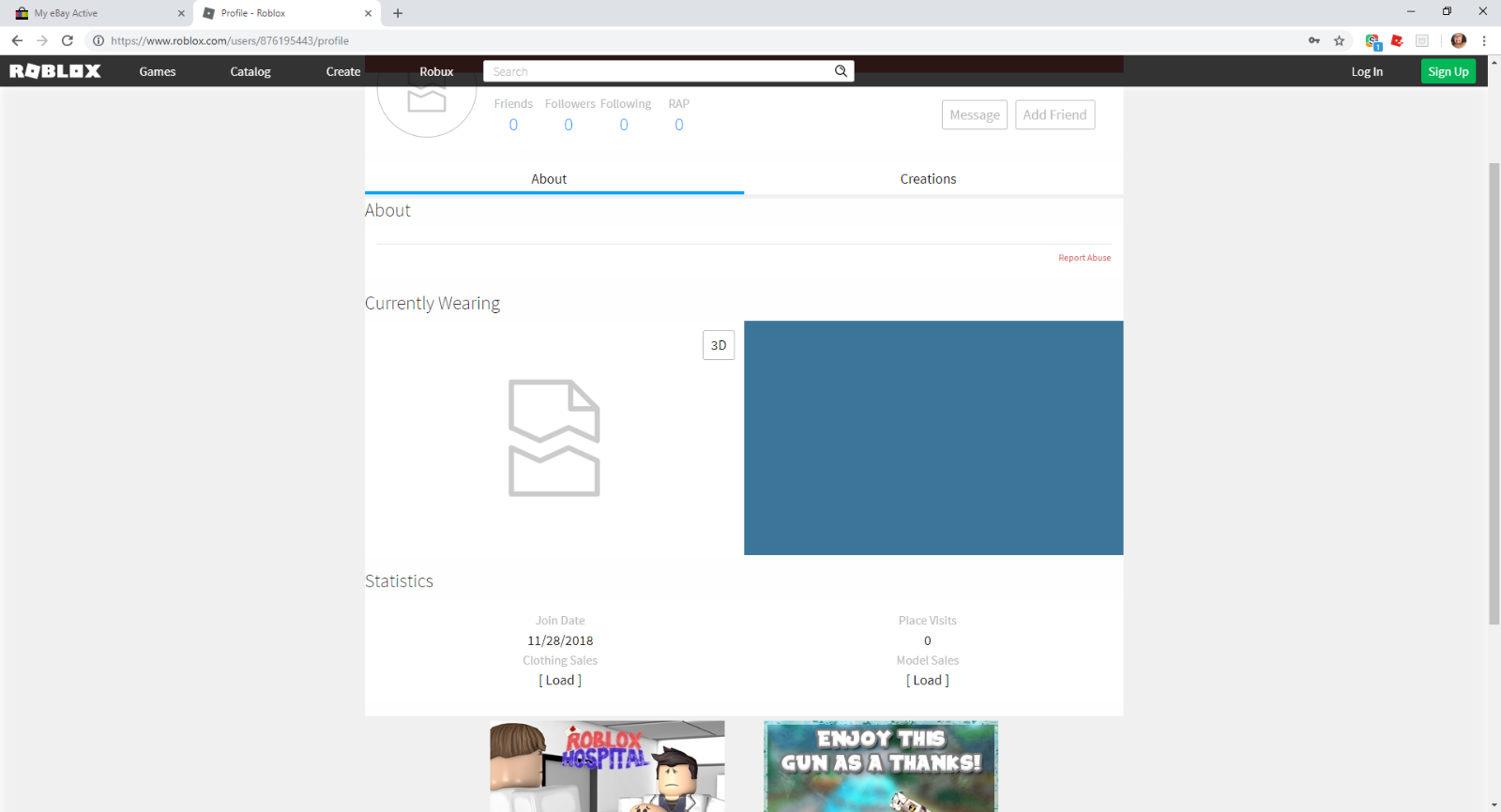Switch to the About tab
Image resolution: width=1501 pixels, height=812 pixels.
pos(553,179)
